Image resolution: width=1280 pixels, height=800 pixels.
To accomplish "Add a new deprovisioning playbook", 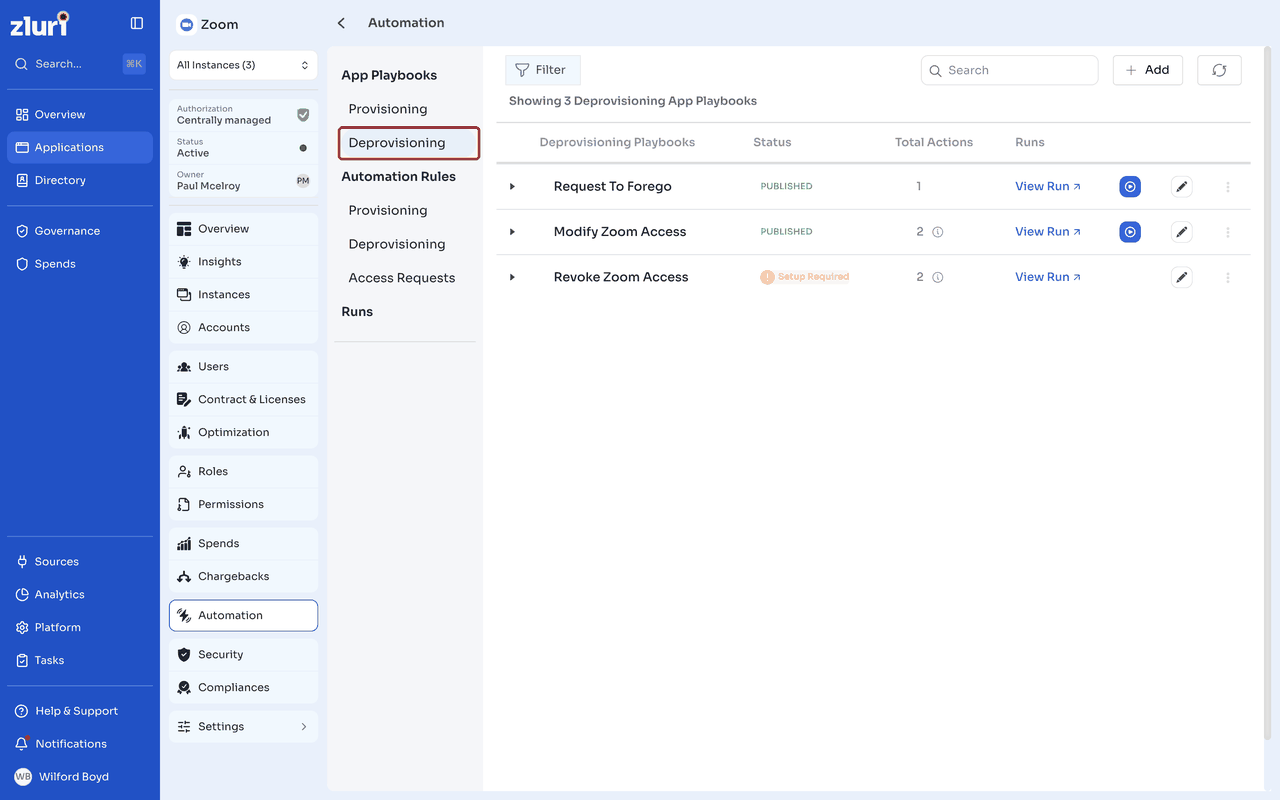I will coord(1148,70).
